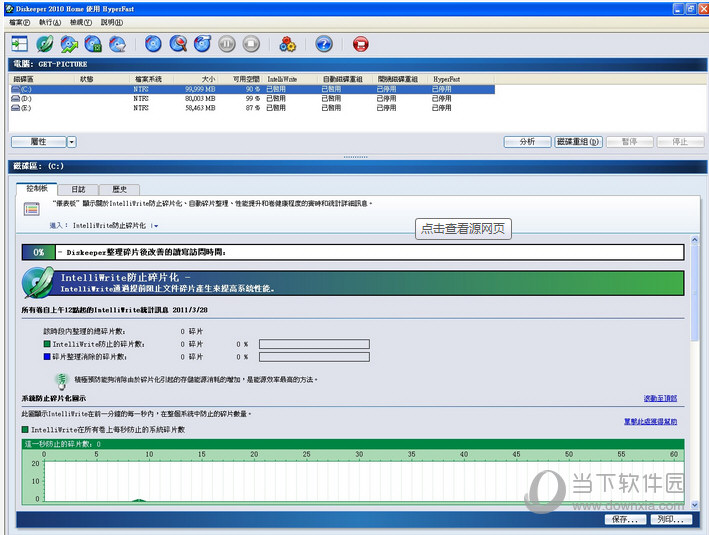Click the 屬性 button
This screenshot has height=535, width=709.
[38, 142]
